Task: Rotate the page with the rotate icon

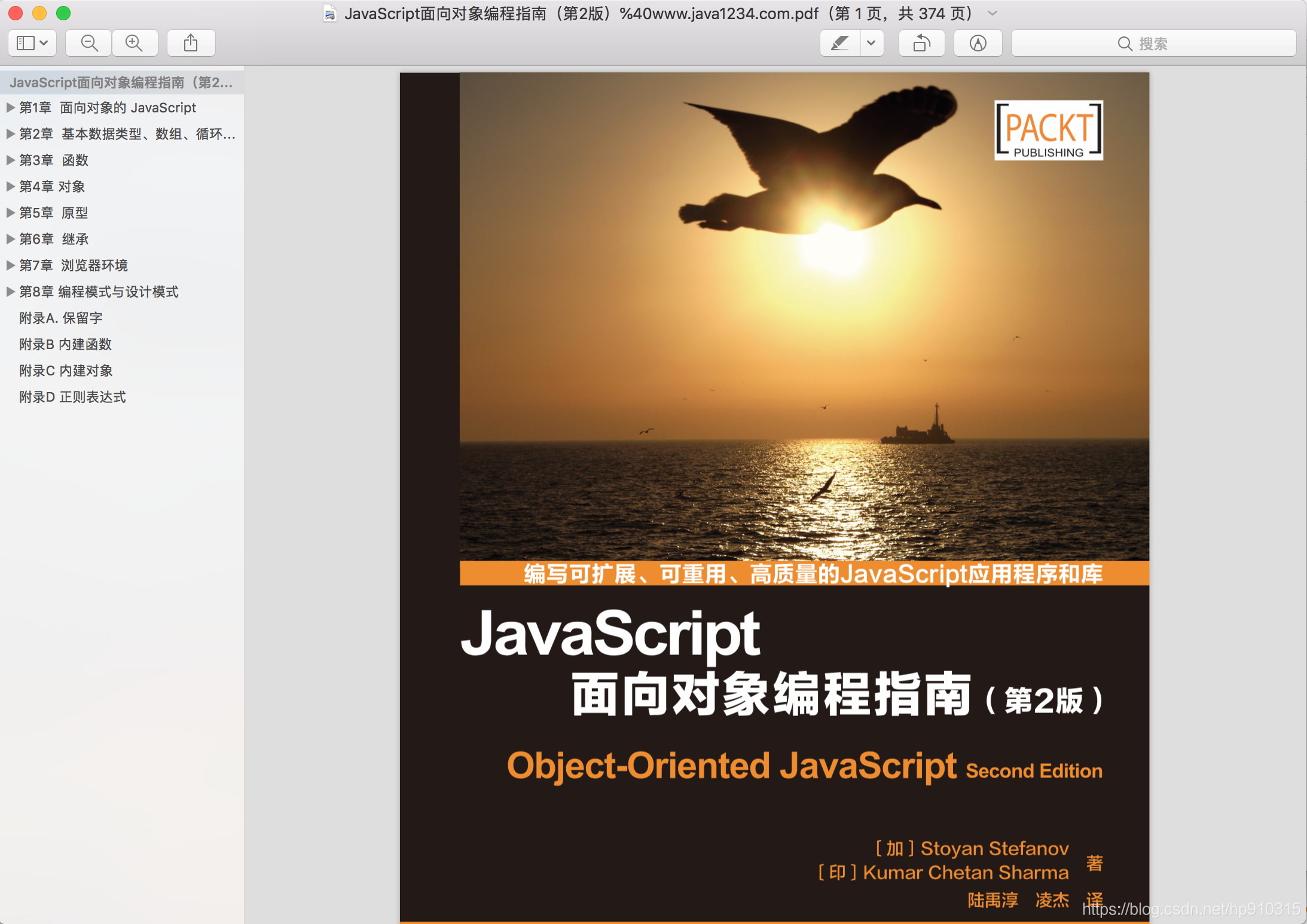Action: (x=922, y=43)
